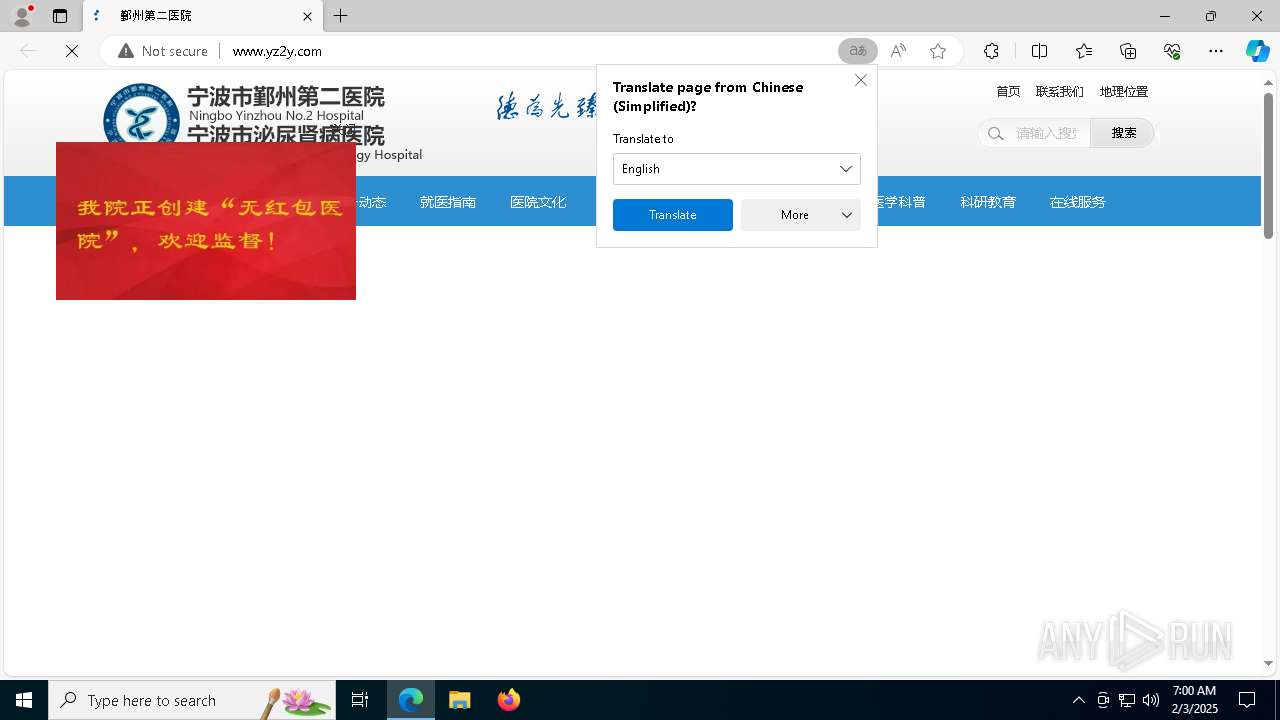
Task: Open 在线服务 navigation menu
Action: 1078,202
